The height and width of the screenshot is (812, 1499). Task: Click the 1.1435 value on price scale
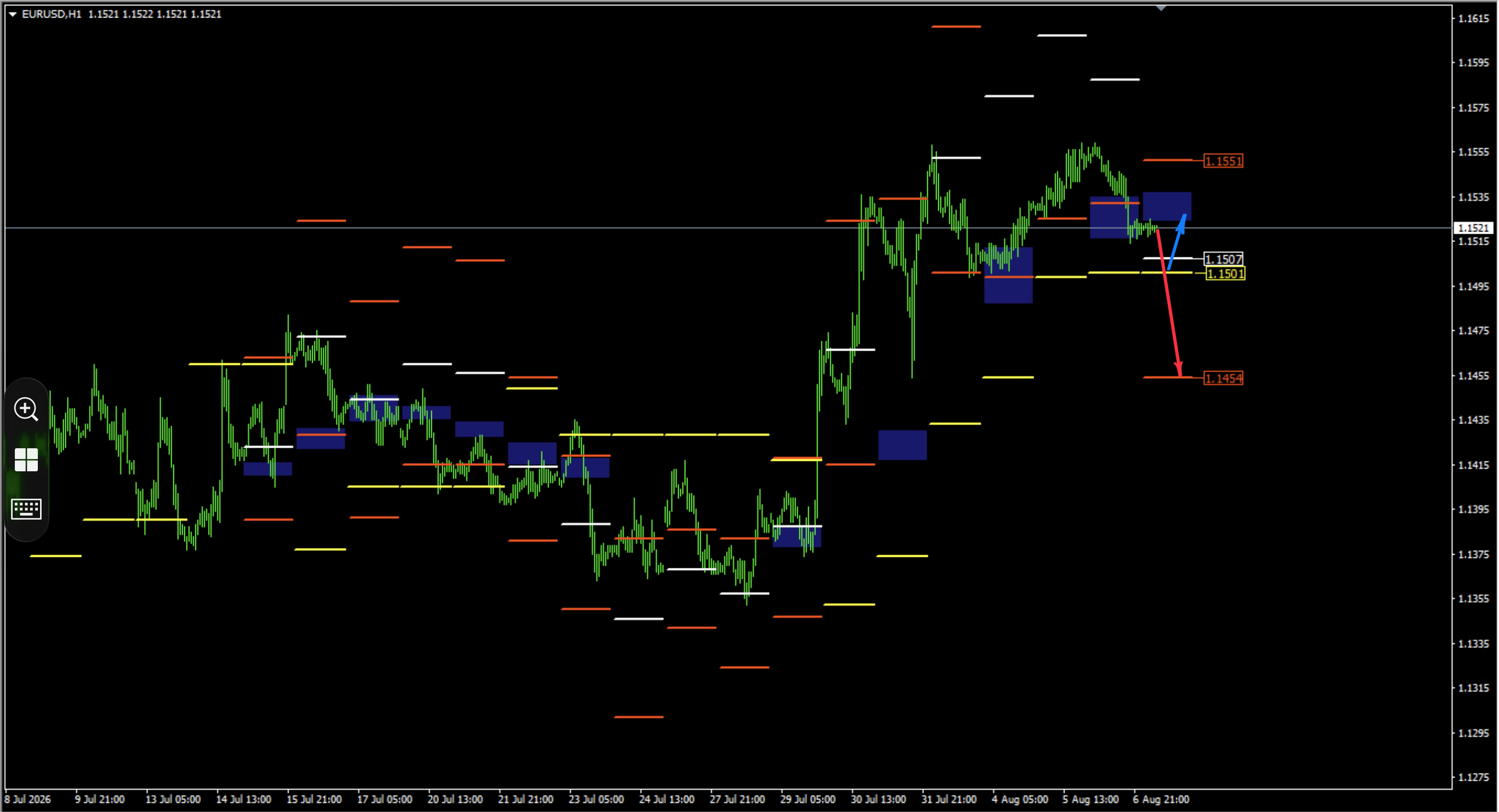pos(1474,420)
